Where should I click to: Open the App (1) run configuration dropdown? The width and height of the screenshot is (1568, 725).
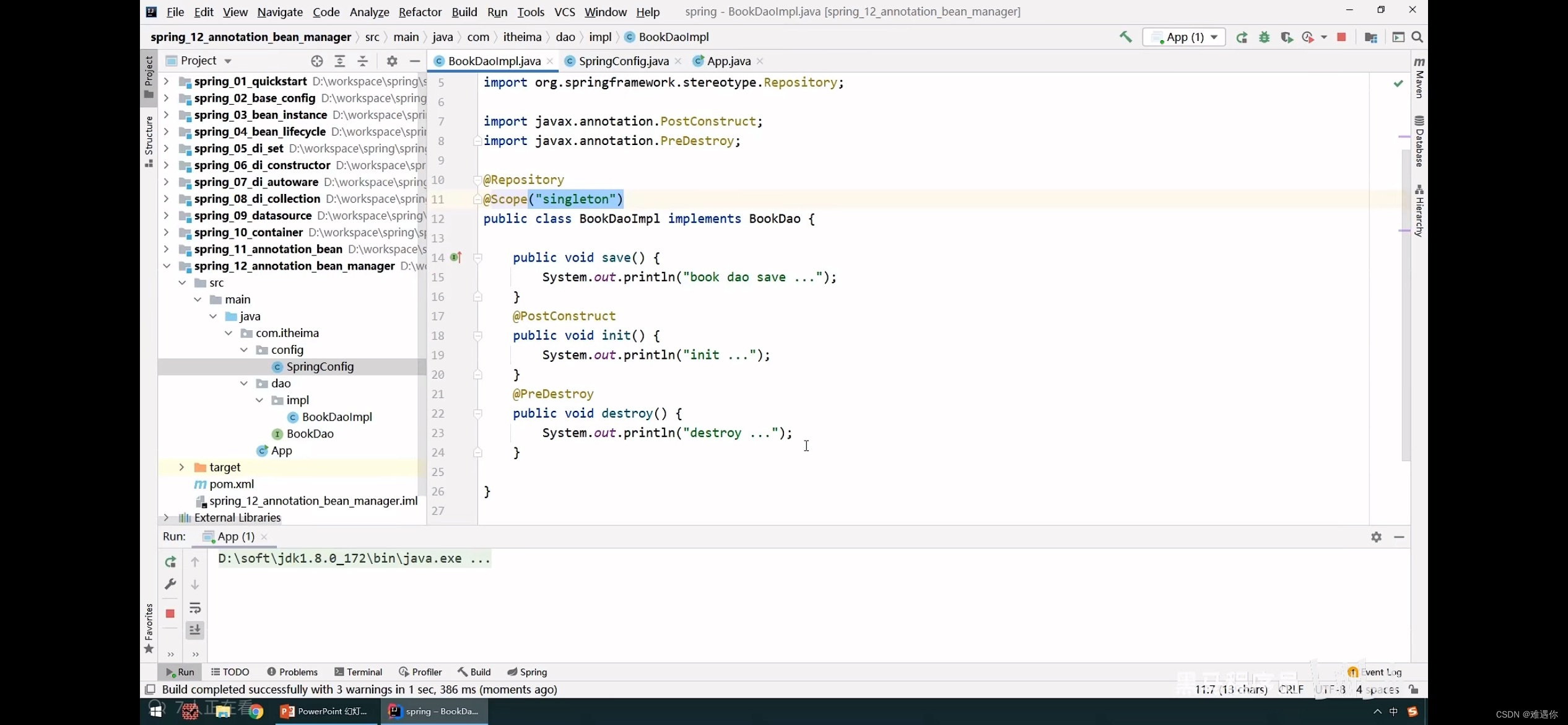[1184, 37]
